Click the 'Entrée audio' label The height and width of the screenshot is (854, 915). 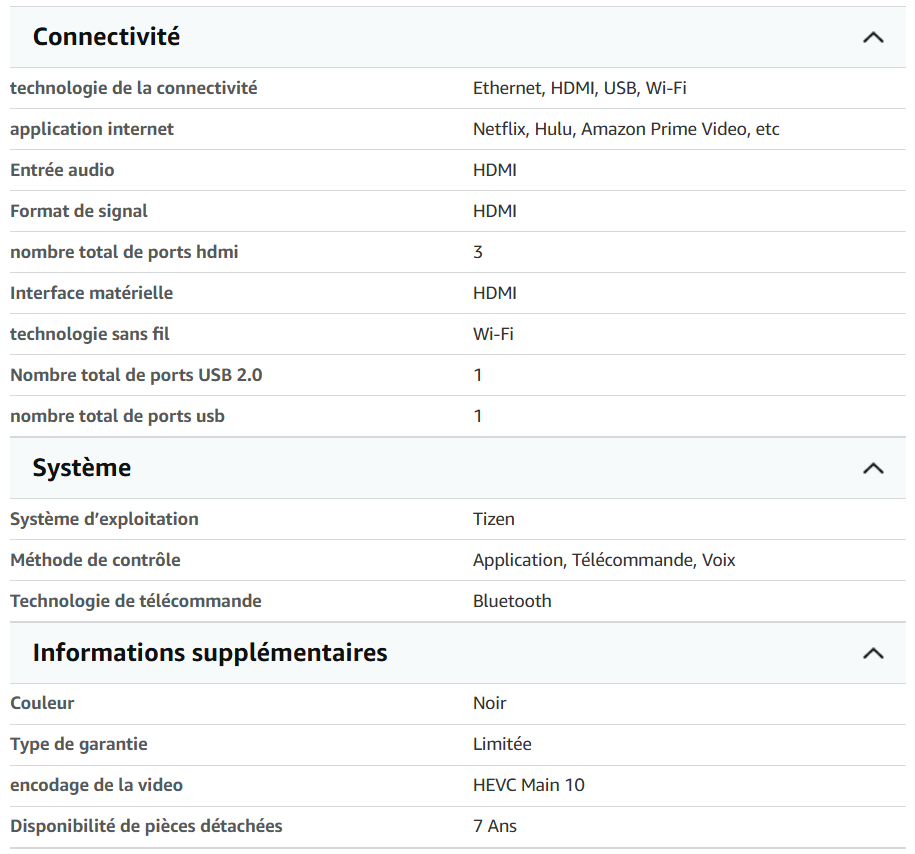[x=62, y=170]
